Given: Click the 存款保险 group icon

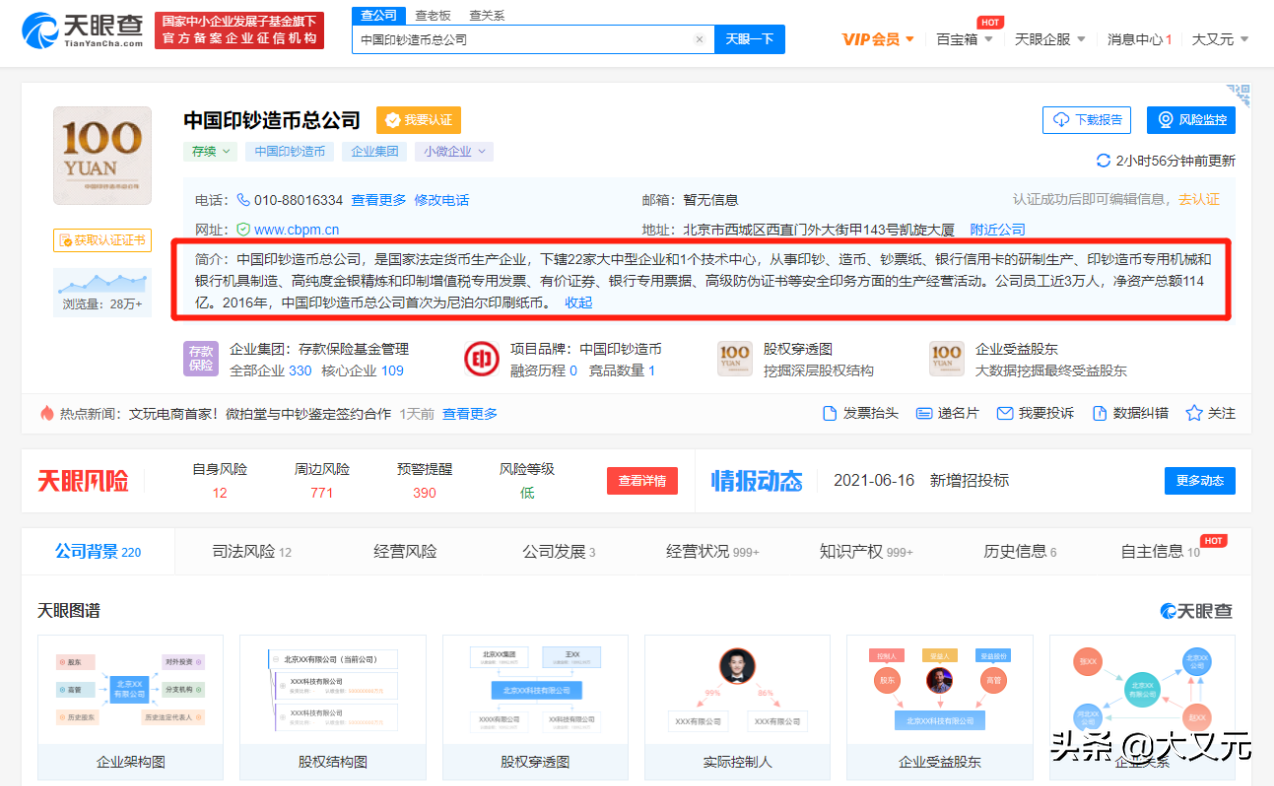Looking at the screenshot, I should point(201,359).
